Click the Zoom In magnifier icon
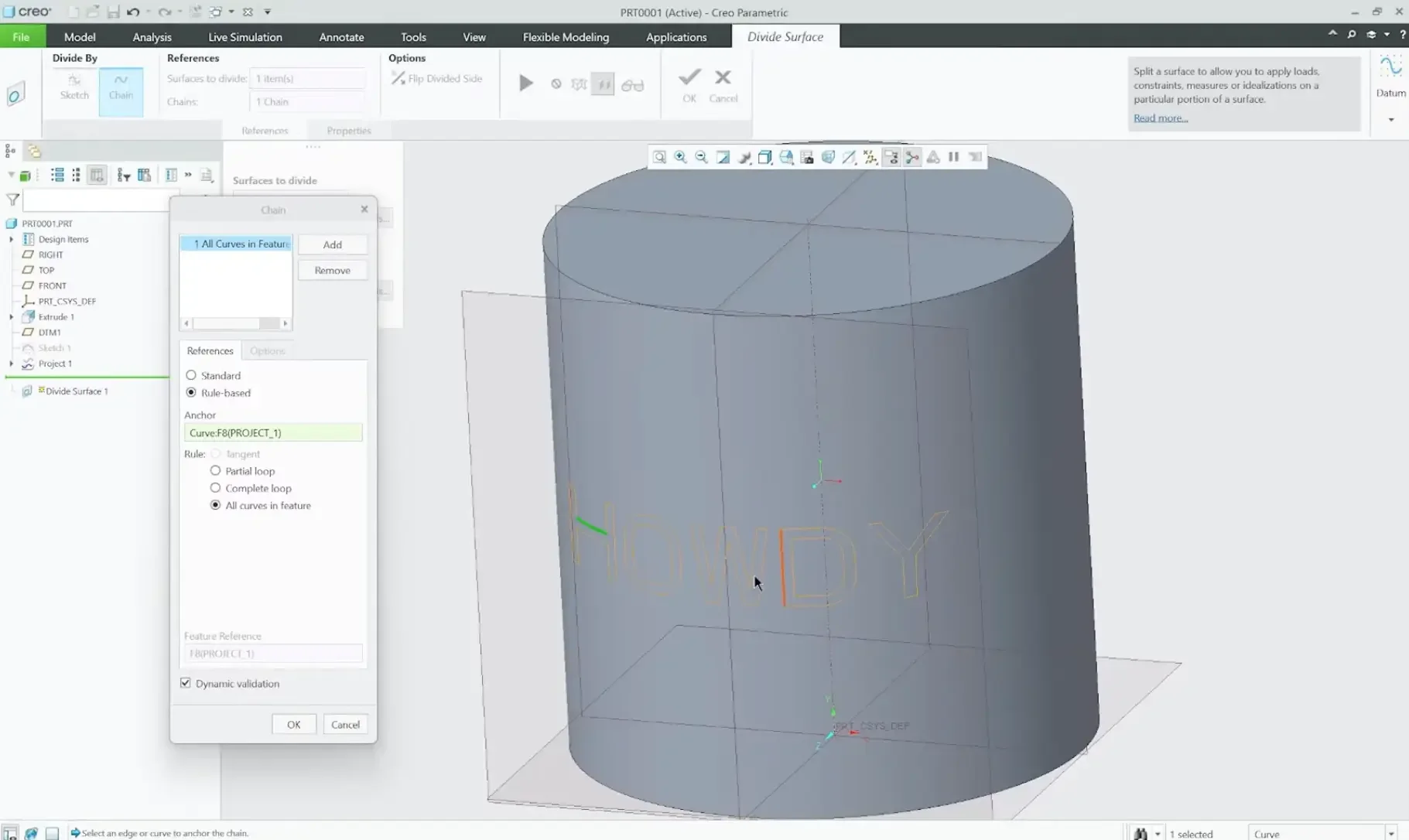The image size is (1409, 840). pyautogui.click(x=680, y=157)
